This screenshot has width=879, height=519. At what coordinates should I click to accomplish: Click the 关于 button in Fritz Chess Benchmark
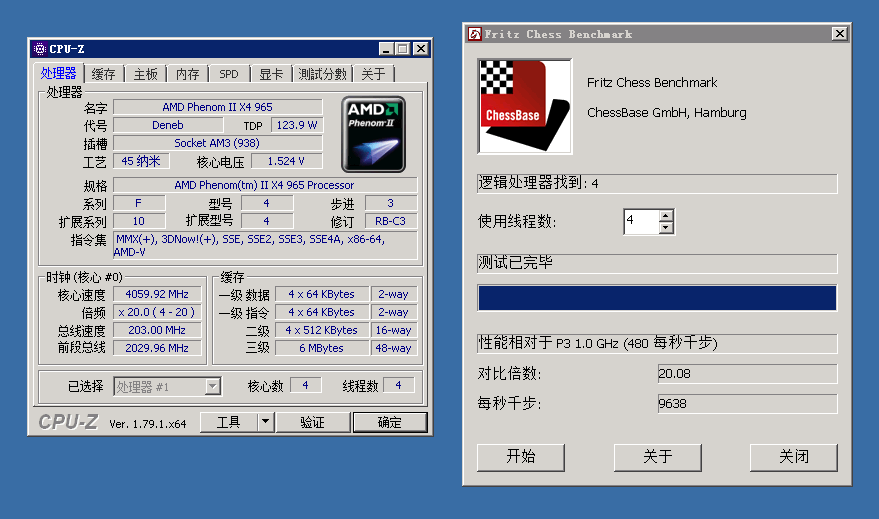pyautogui.click(x=658, y=457)
